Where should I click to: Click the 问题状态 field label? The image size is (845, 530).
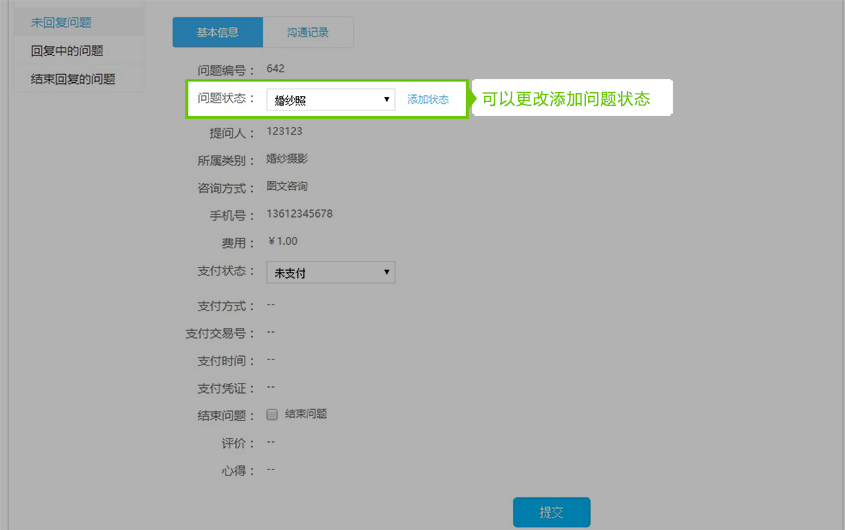tap(226, 99)
